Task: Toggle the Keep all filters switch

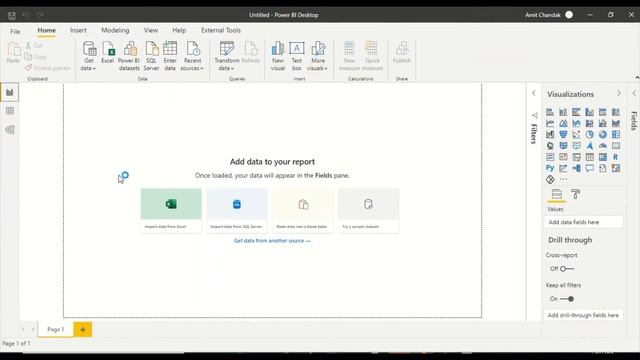Action: tap(567, 299)
